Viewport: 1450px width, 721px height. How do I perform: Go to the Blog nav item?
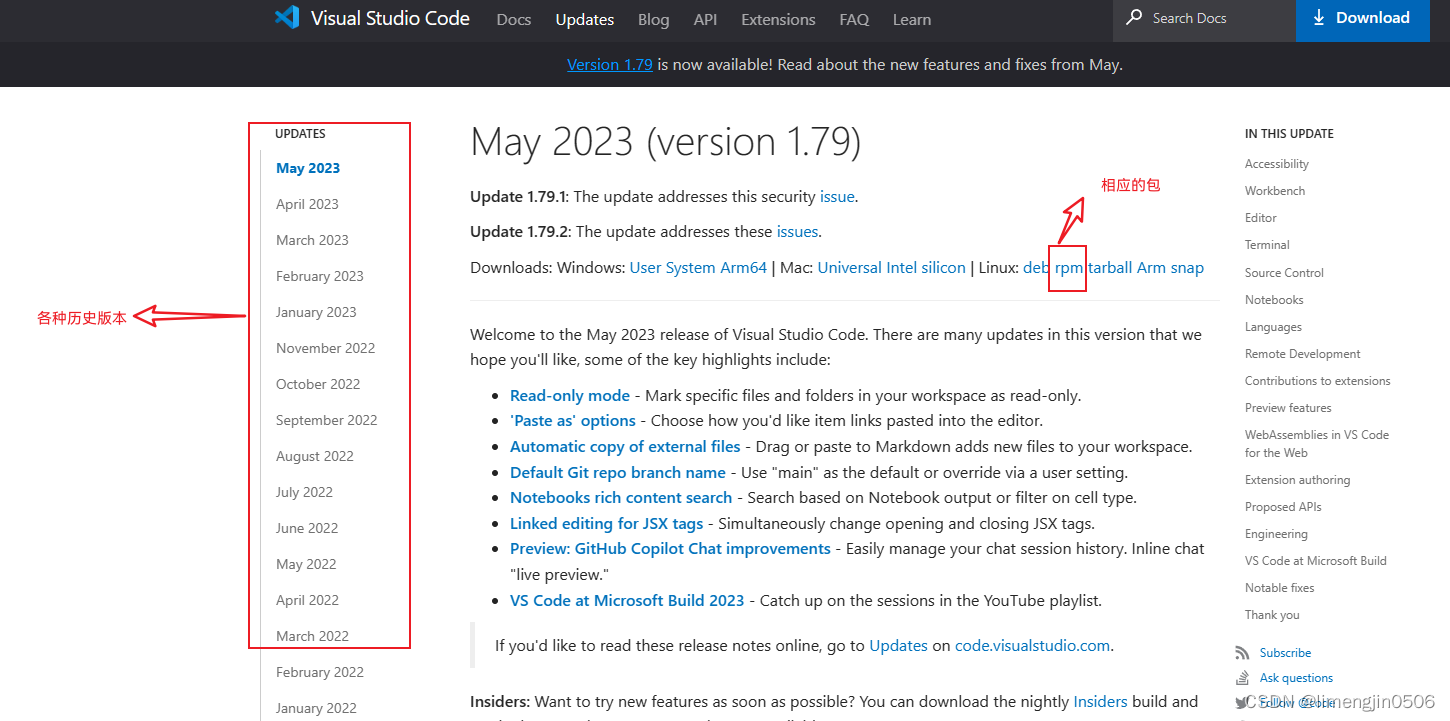coord(654,19)
